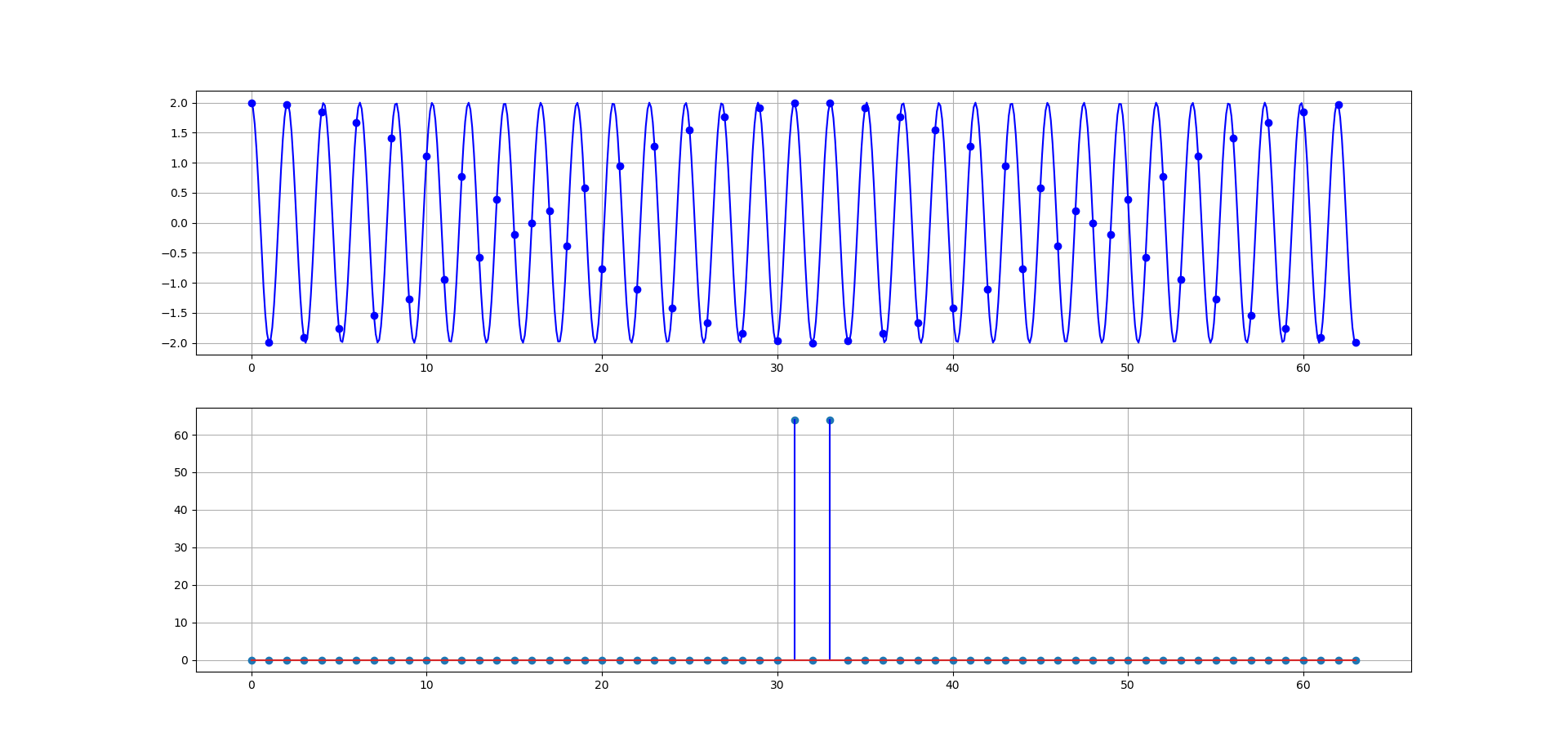
Task: Select x-axis tick label 20 under upper plot
Action: click(x=602, y=368)
